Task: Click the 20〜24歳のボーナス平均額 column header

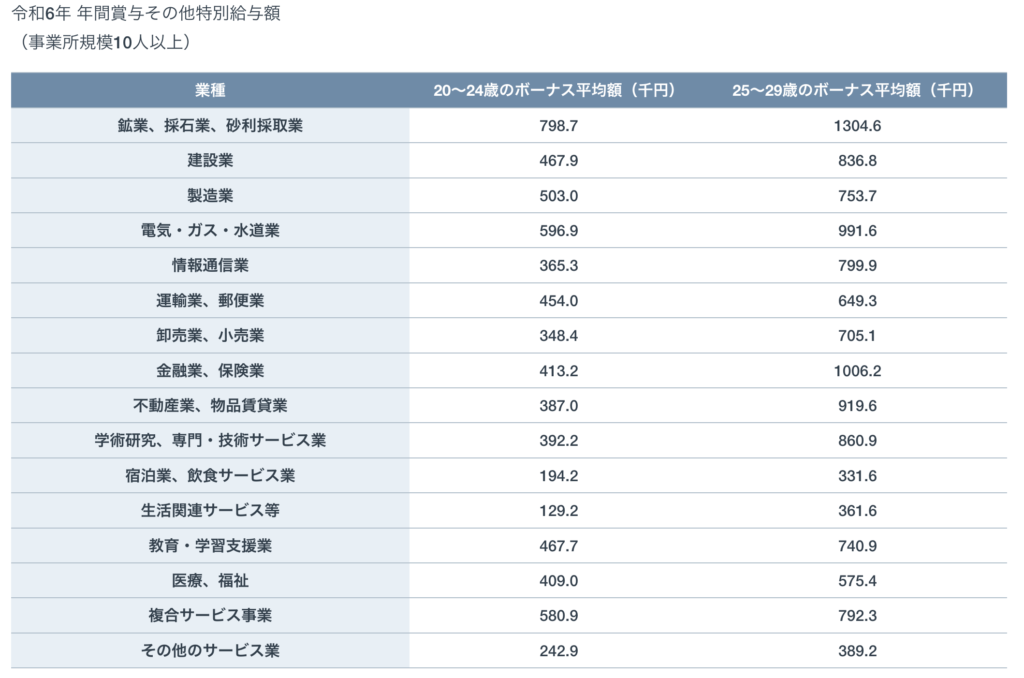Action: pyautogui.click(x=555, y=90)
